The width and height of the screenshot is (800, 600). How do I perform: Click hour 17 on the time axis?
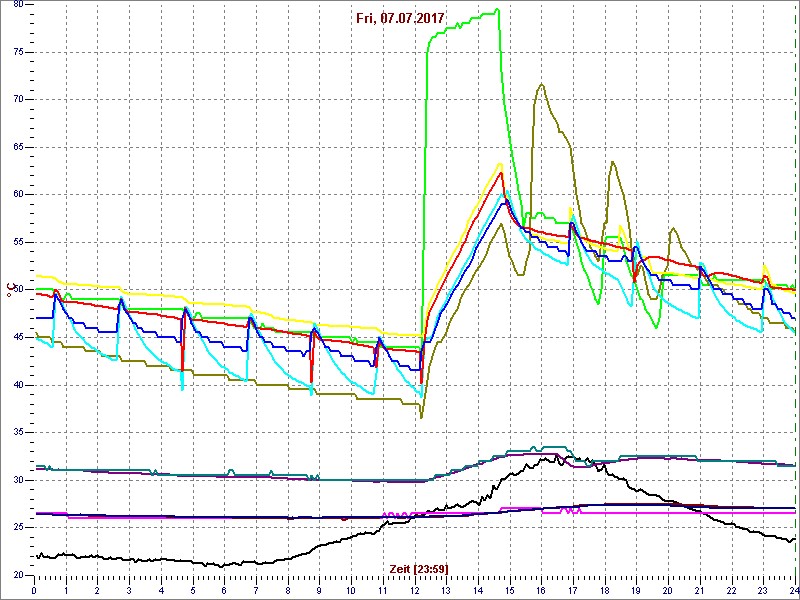point(573,590)
